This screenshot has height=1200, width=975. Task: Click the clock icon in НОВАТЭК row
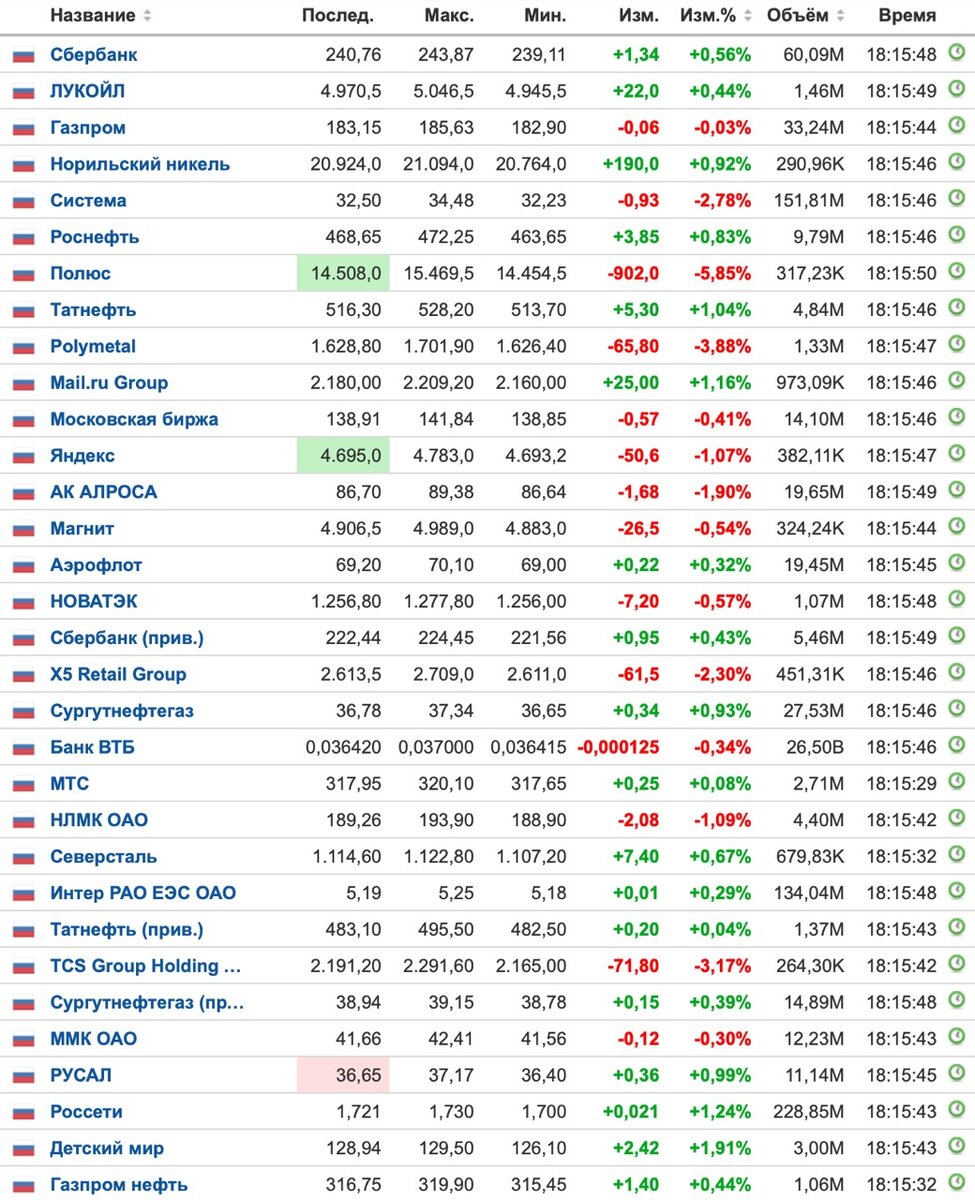tap(956, 600)
